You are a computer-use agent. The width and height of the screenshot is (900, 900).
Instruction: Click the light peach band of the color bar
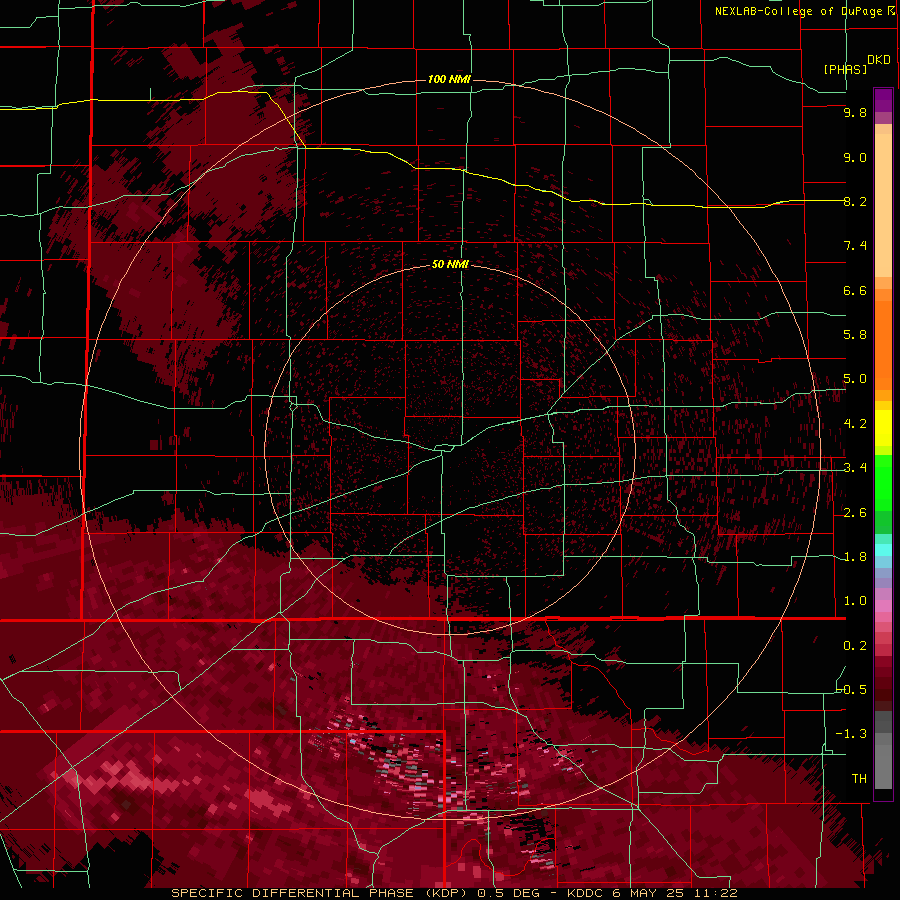pyautogui.click(x=883, y=207)
